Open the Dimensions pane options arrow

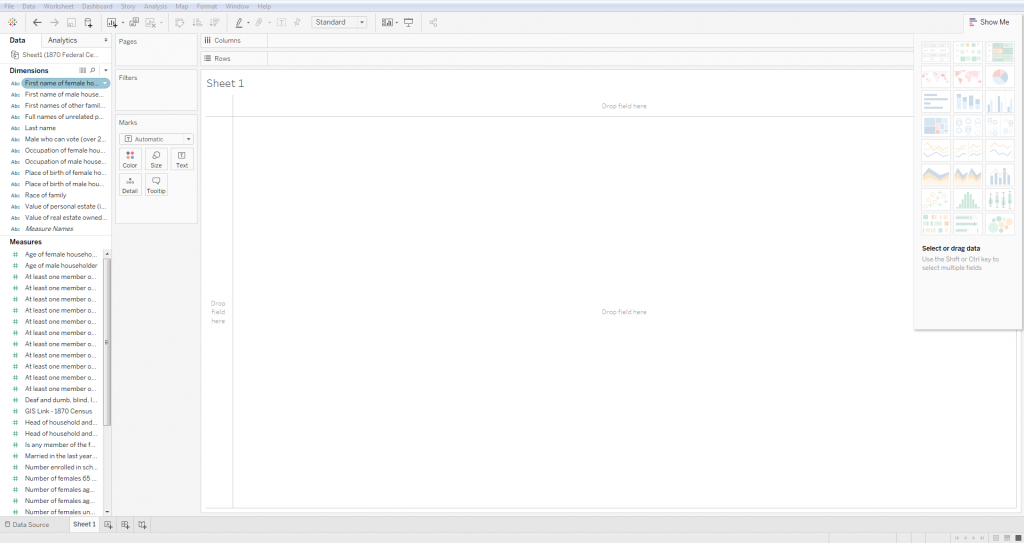[105, 71]
